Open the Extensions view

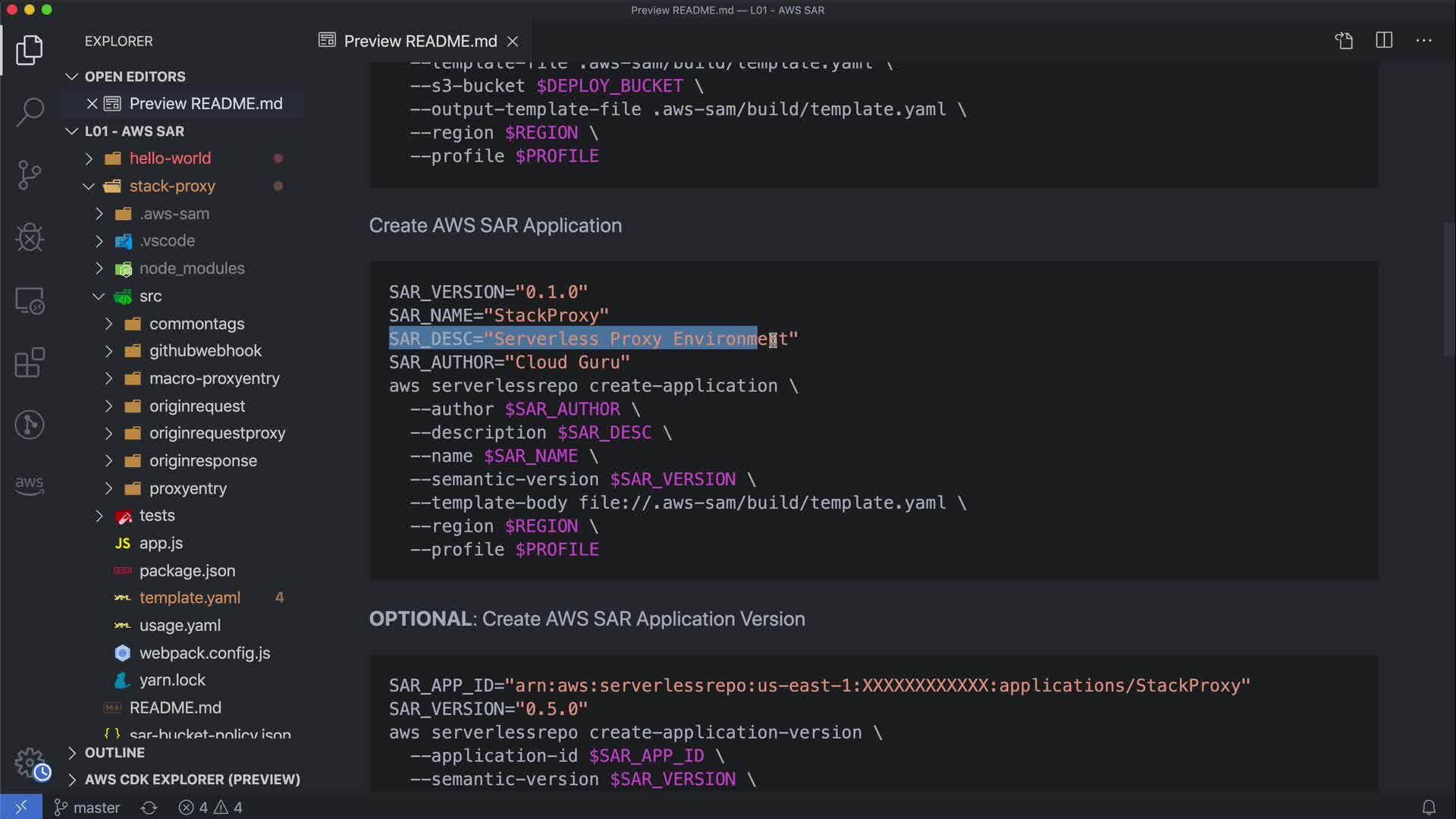pos(30,362)
